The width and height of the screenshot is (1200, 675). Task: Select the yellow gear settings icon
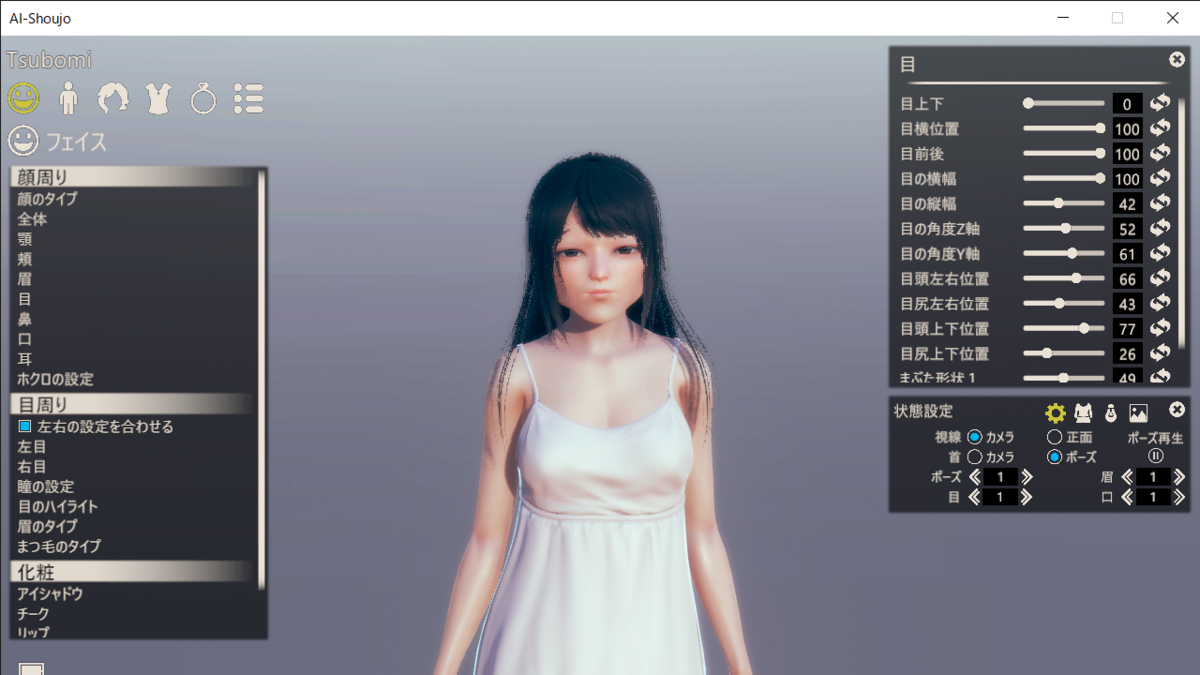point(1055,412)
